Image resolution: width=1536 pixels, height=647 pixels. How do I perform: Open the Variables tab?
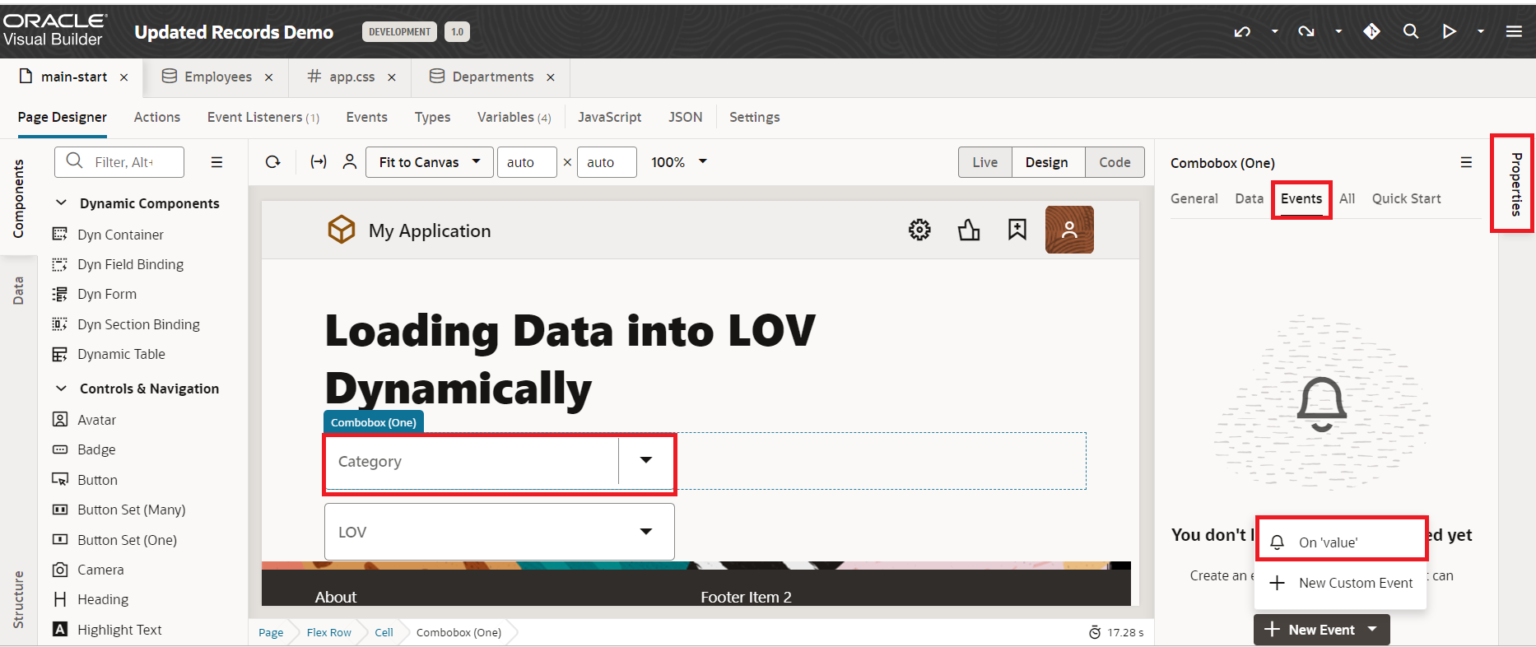click(513, 117)
